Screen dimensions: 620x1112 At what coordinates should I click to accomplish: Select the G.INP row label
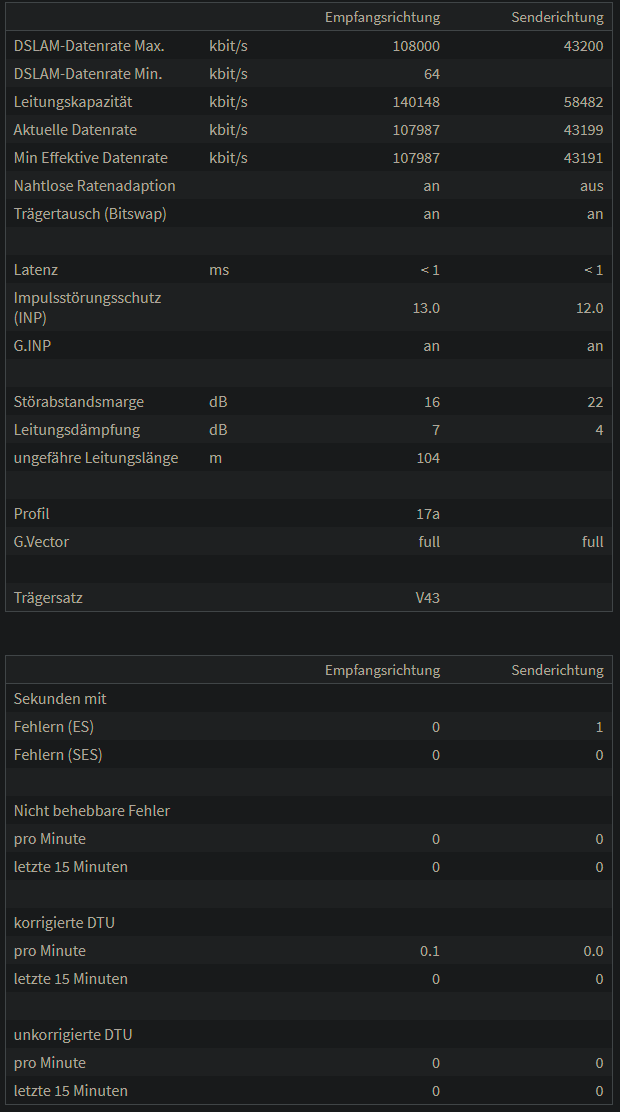click(32, 346)
